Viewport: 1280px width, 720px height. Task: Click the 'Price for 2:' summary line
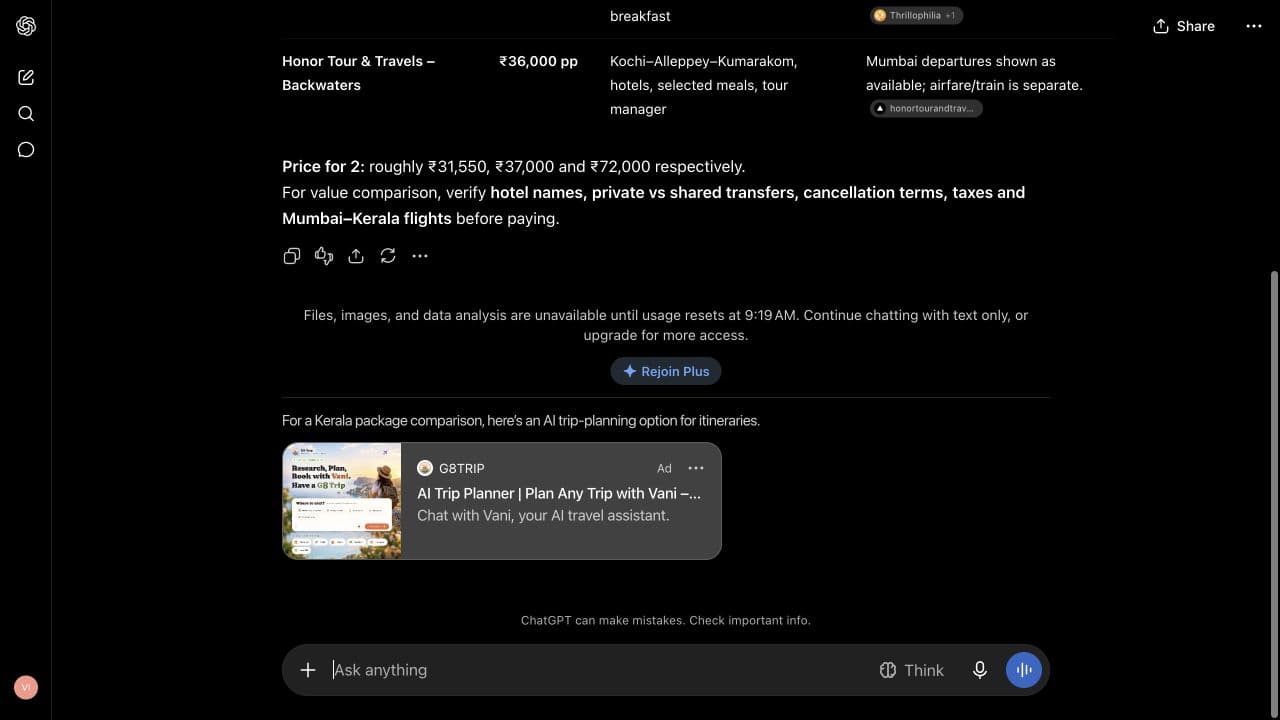pyautogui.click(x=513, y=166)
